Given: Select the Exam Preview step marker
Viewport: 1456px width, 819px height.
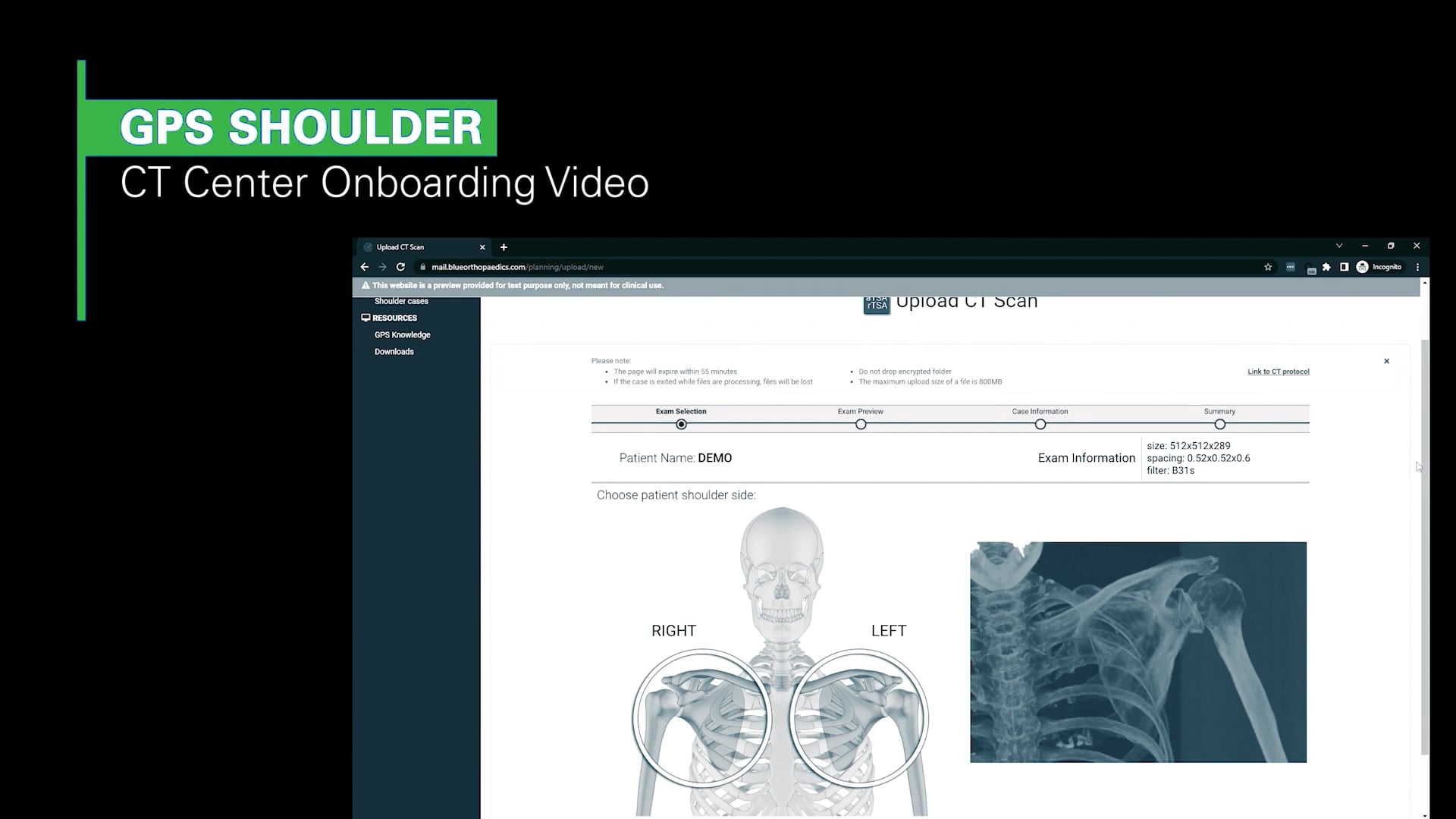Looking at the screenshot, I should tap(861, 425).
